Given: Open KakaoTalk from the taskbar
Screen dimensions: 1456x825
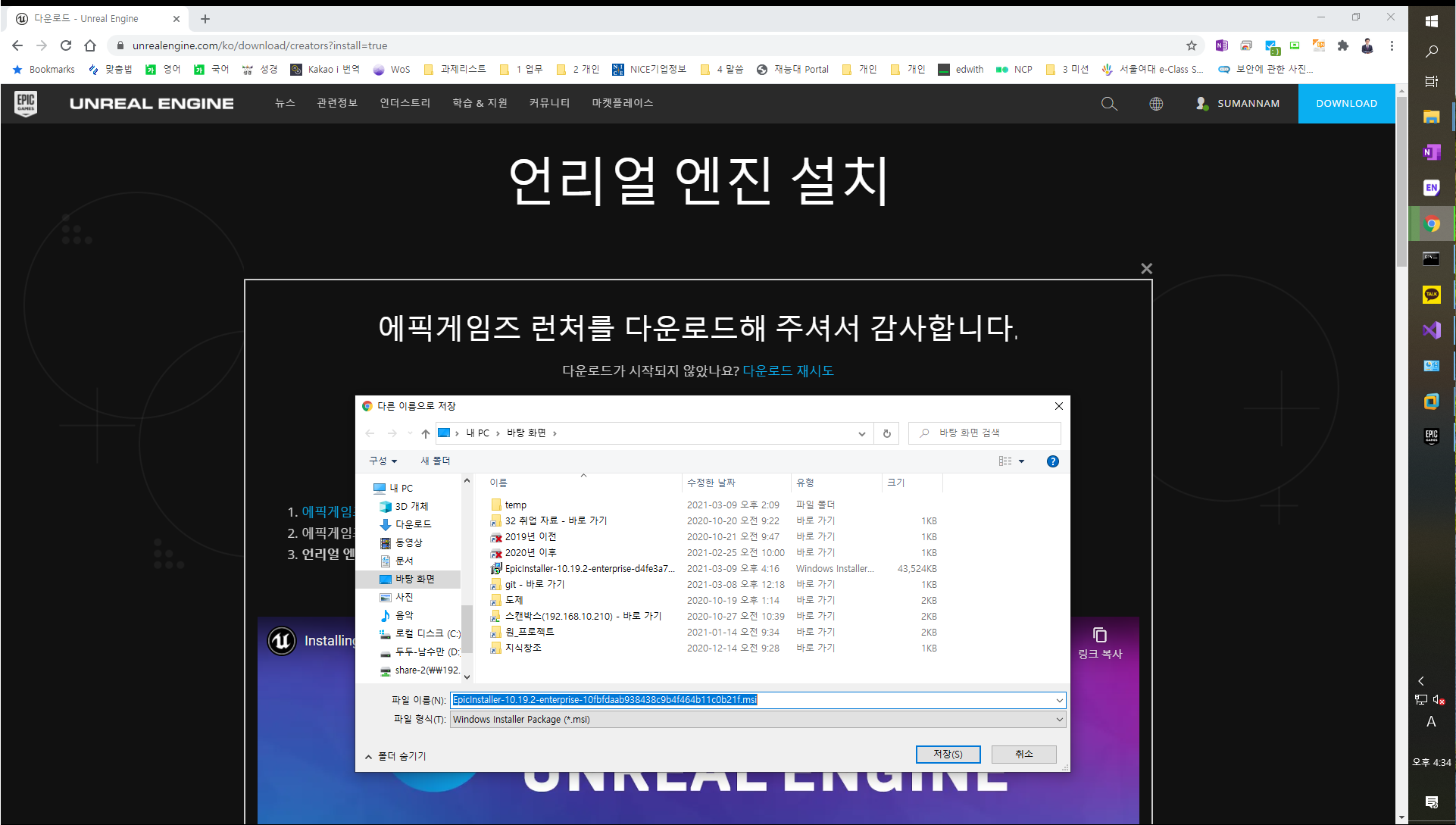Looking at the screenshot, I should point(1431,295).
